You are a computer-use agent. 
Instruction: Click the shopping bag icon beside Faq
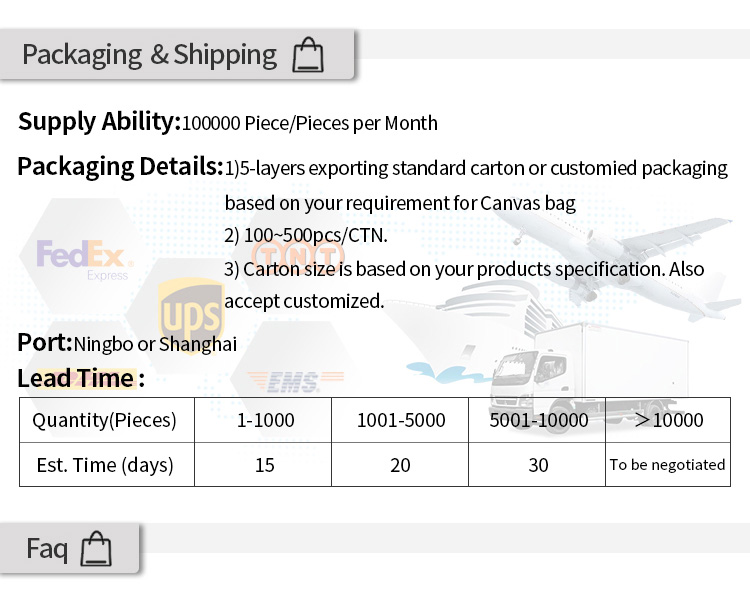96,548
